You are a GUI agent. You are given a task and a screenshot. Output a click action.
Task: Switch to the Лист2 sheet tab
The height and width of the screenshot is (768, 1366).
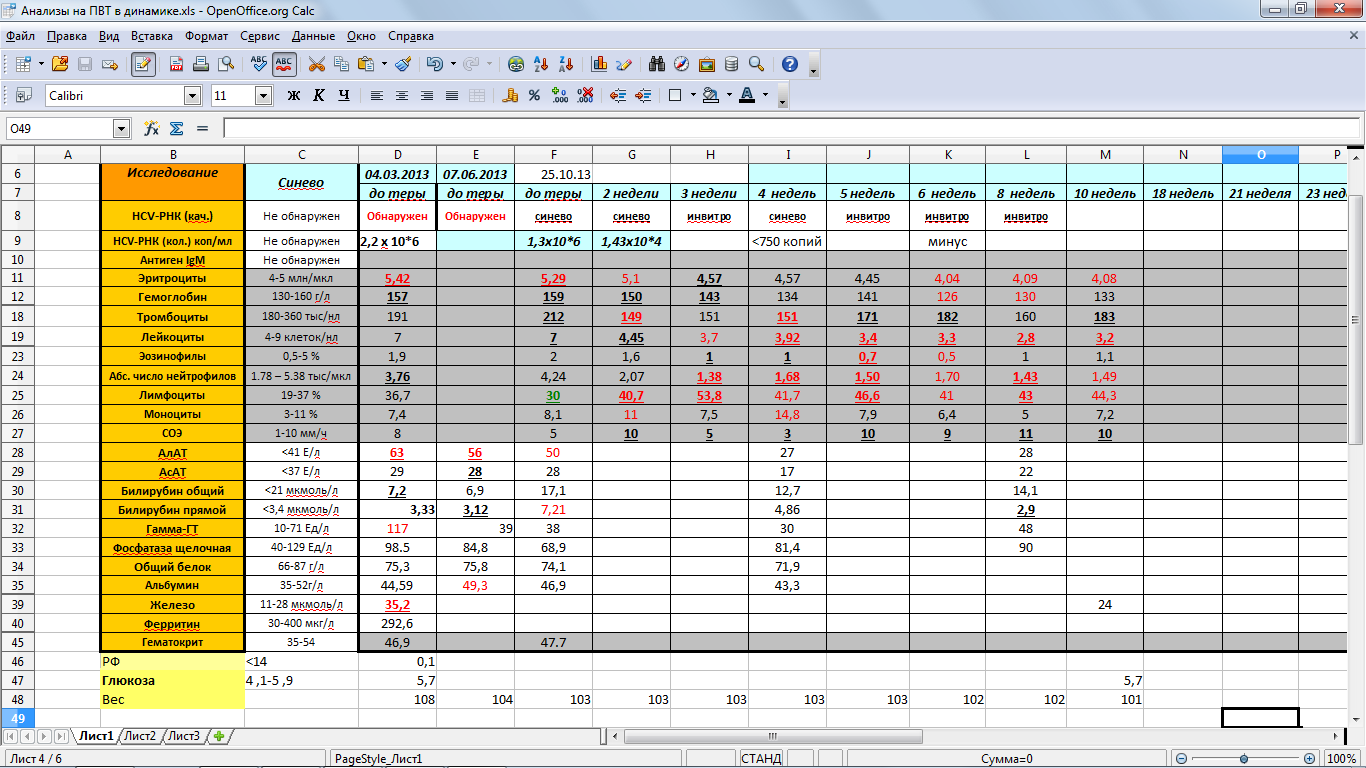pyautogui.click(x=140, y=736)
